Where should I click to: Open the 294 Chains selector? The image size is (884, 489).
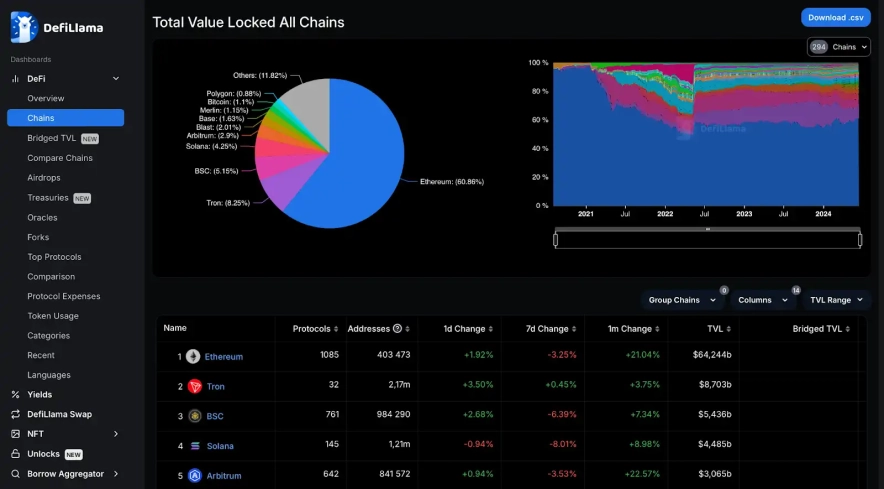[838, 47]
